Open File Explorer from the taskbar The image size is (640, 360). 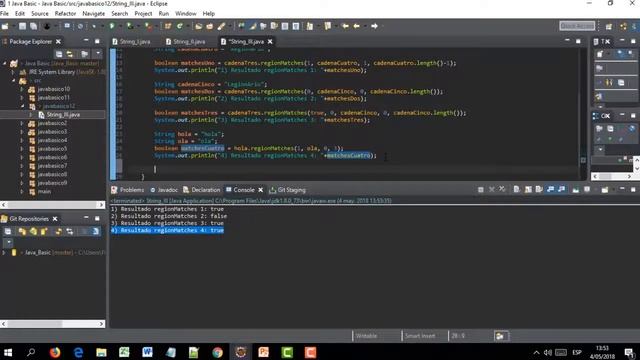point(101,352)
